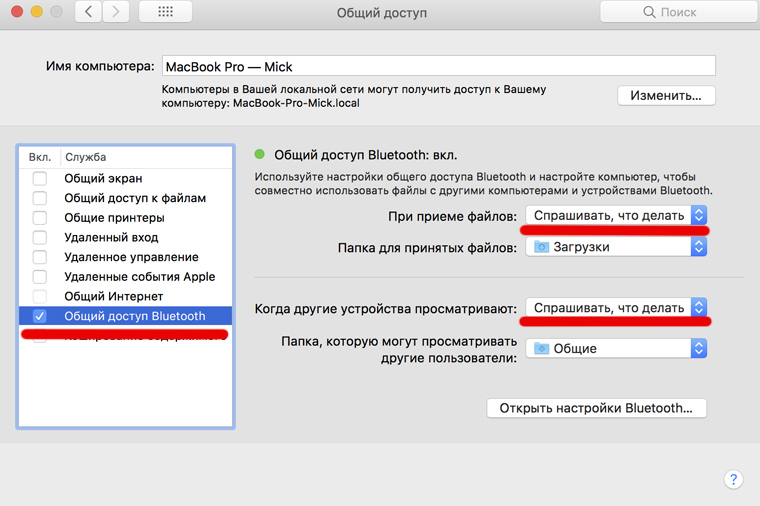The height and width of the screenshot is (506, 760).
Task: Click the Имя компьютера text field
Action: click(438, 65)
